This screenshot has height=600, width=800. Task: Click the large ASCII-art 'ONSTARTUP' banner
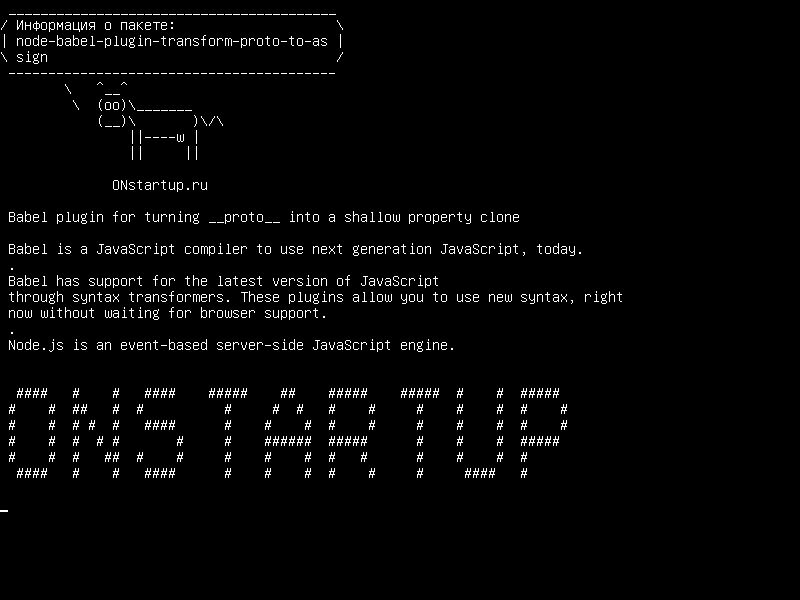click(288, 433)
